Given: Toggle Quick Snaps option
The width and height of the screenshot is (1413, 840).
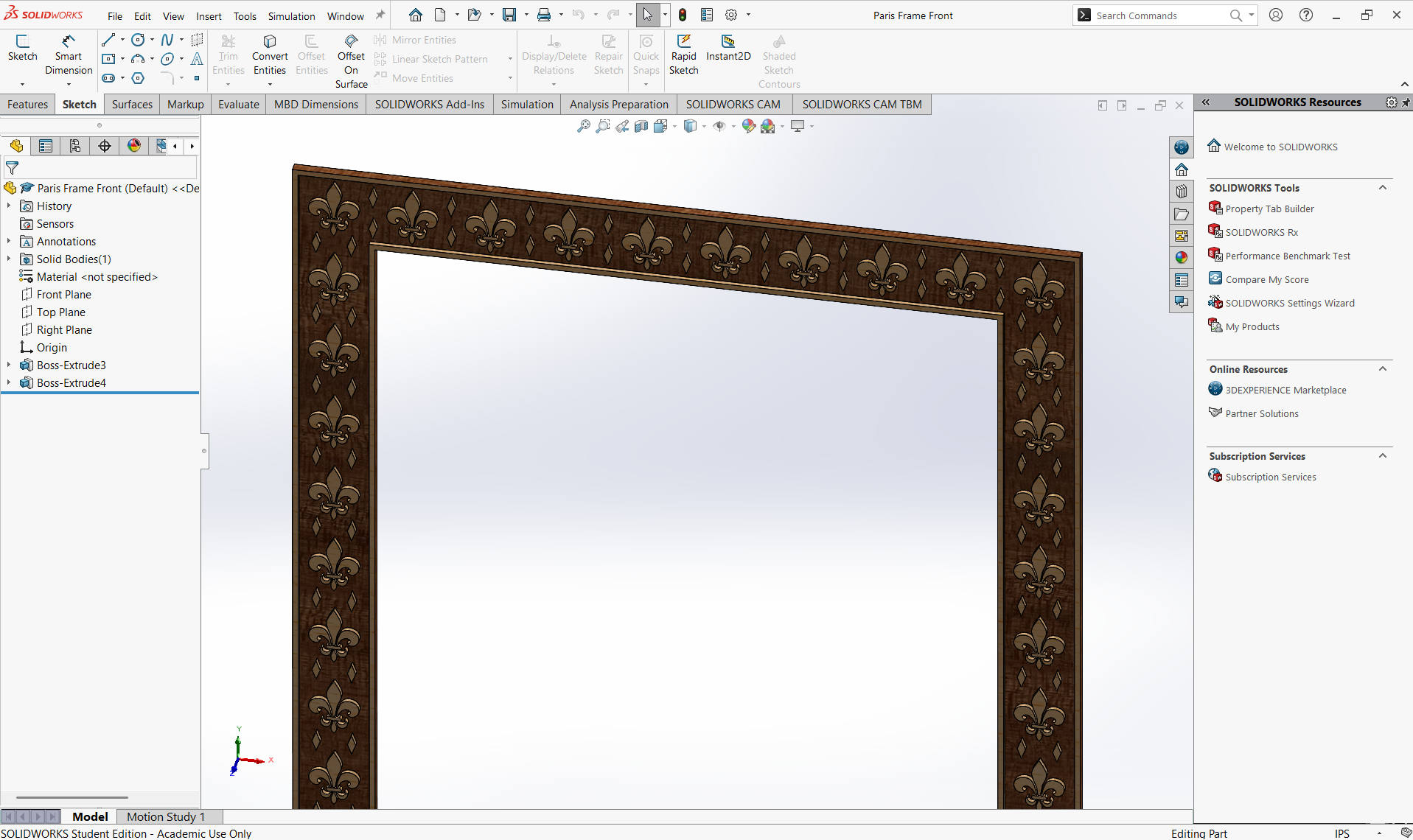Looking at the screenshot, I should point(646,55).
